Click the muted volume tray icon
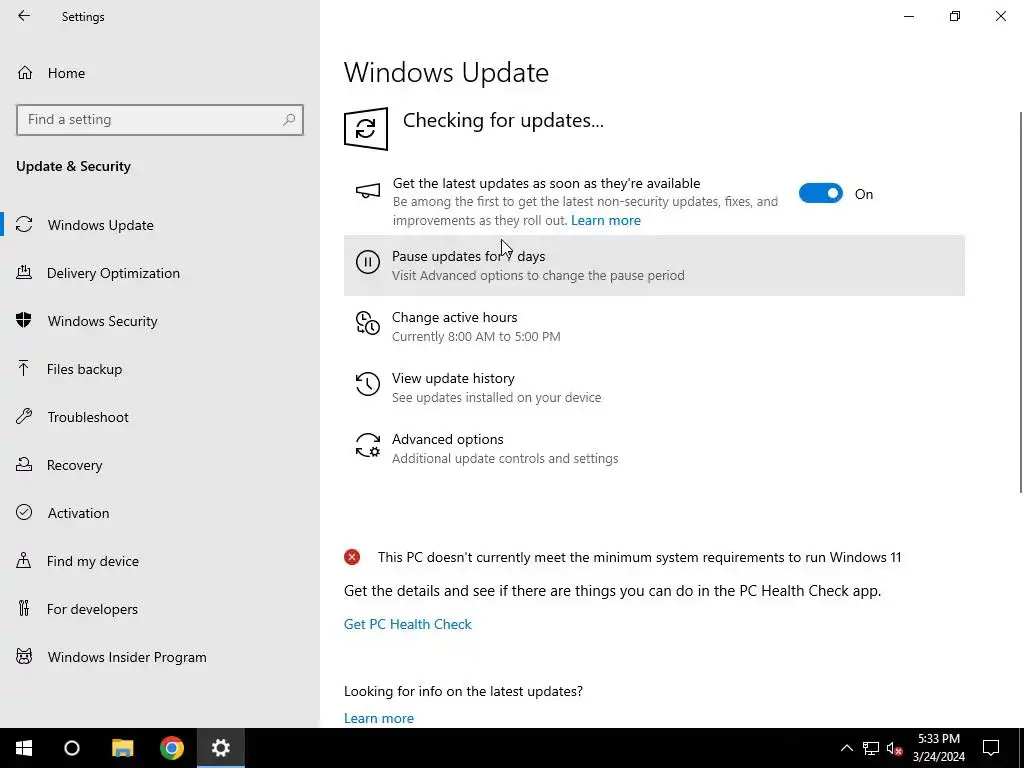The width and height of the screenshot is (1024, 768). click(x=895, y=748)
